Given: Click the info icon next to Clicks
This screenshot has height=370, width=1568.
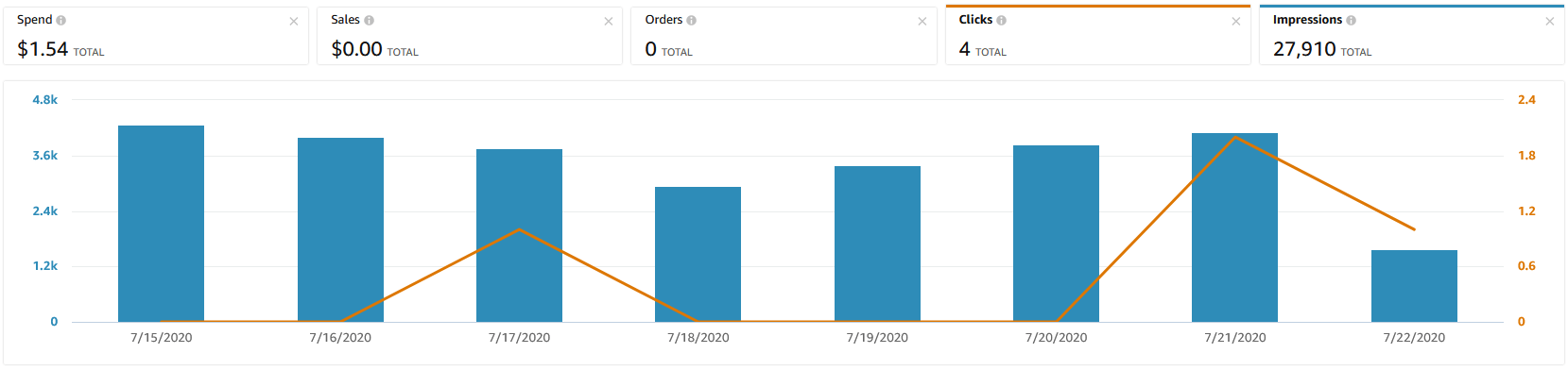Looking at the screenshot, I should coord(1001,20).
